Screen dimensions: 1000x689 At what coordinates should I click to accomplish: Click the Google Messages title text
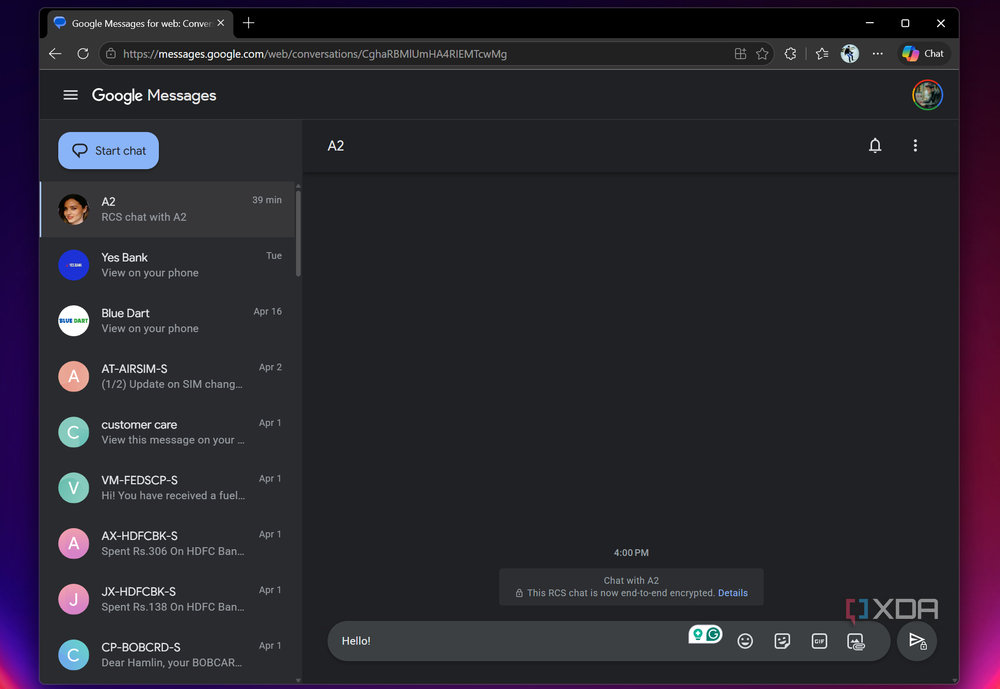154,95
